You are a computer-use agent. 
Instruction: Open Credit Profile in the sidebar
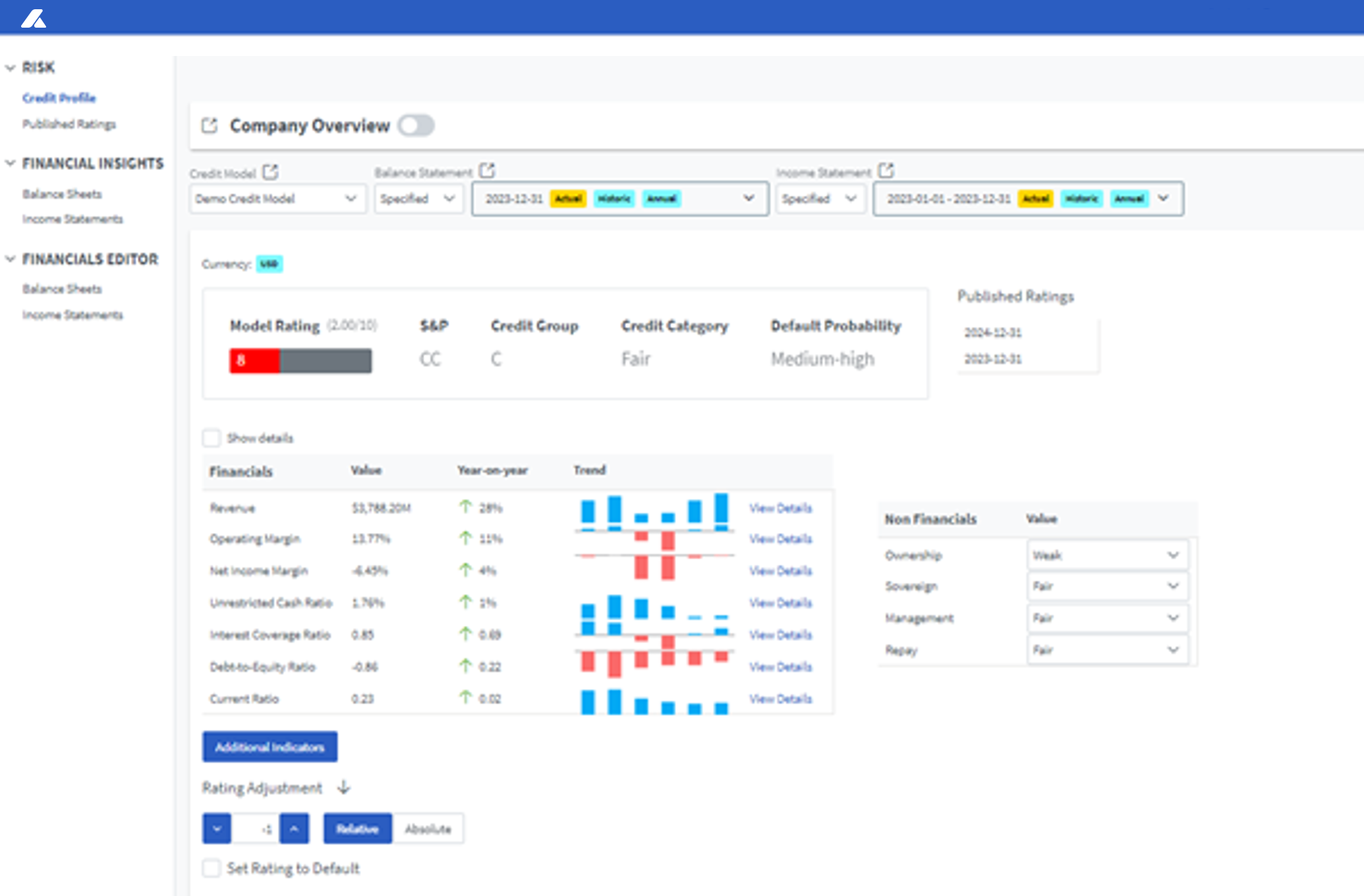point(59,98)
